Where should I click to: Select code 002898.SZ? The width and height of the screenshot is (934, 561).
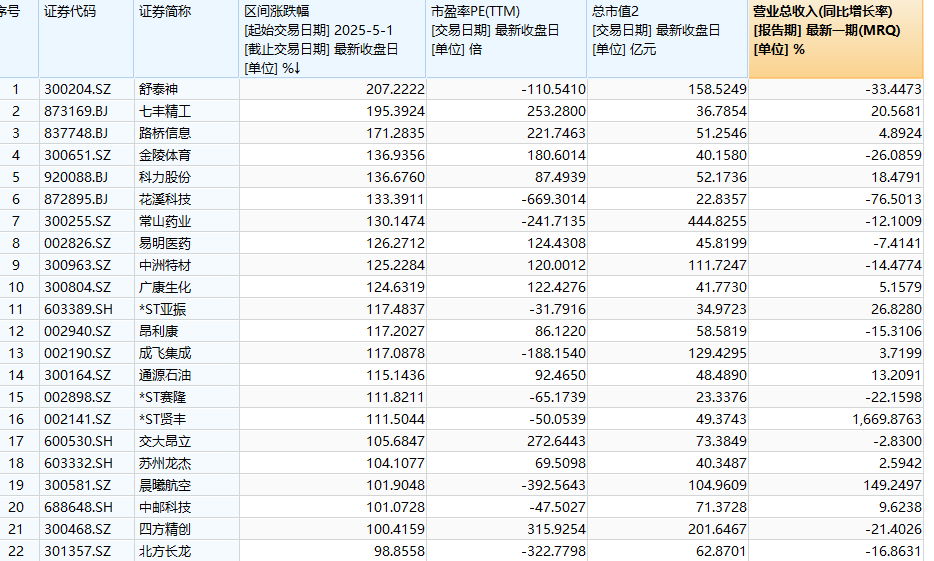pos(77,398)
